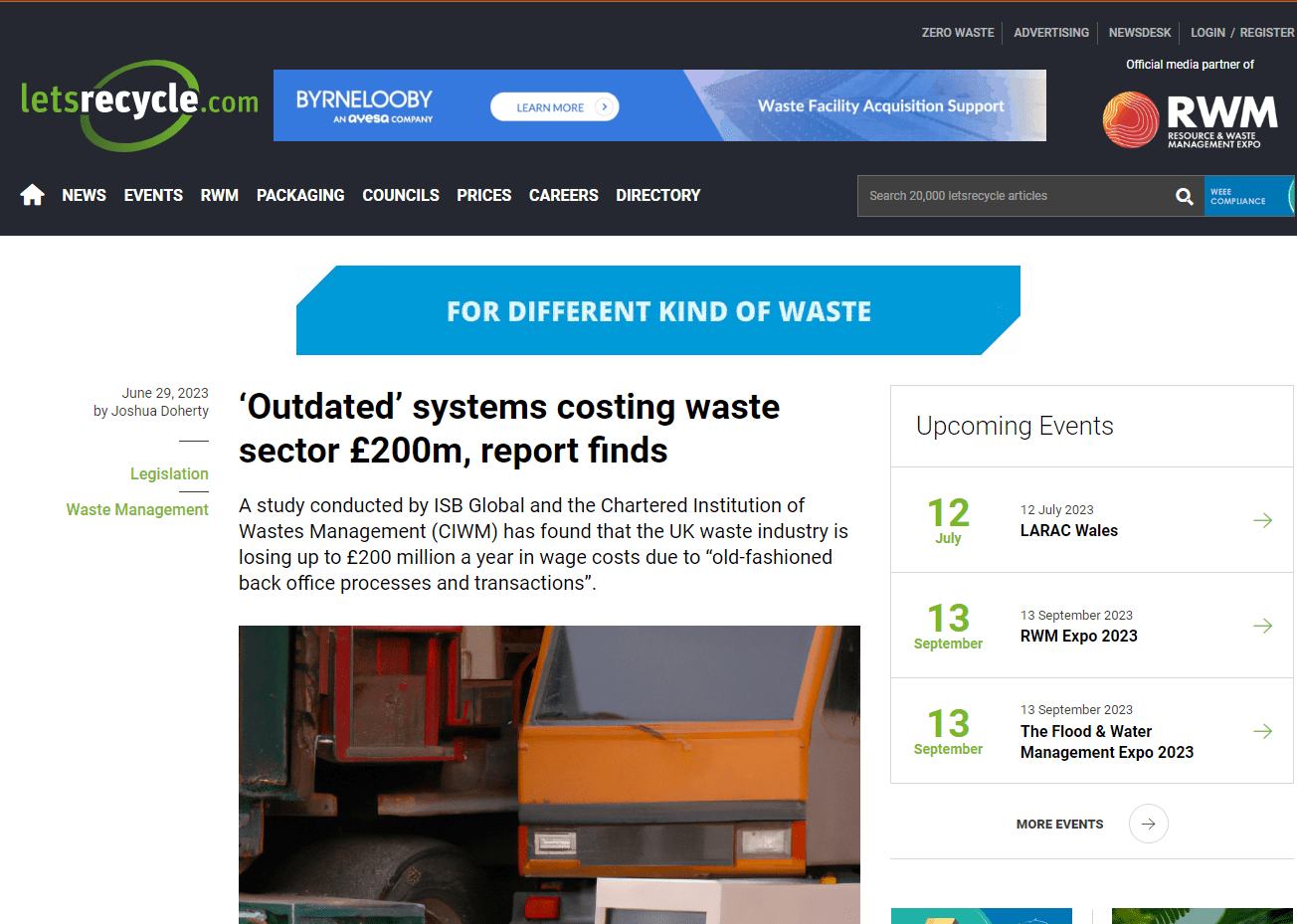The image size is (1297, 924).
Task: Open the NEWS menu item
Action: [x=84, y=195]
